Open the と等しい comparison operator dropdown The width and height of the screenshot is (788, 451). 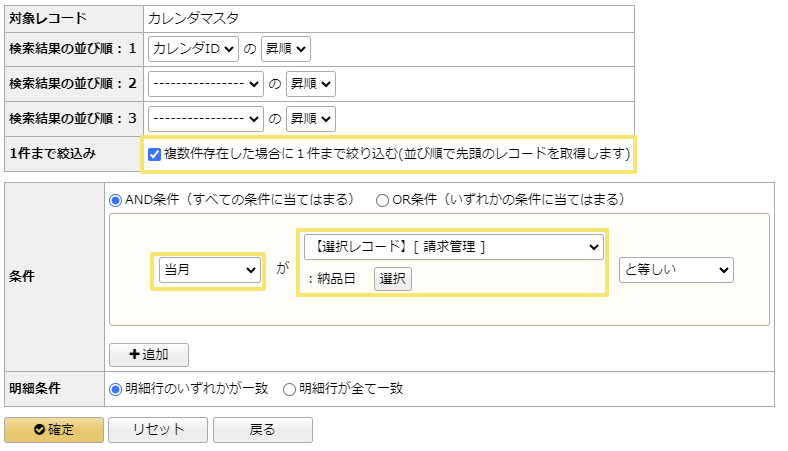point(676,270)
